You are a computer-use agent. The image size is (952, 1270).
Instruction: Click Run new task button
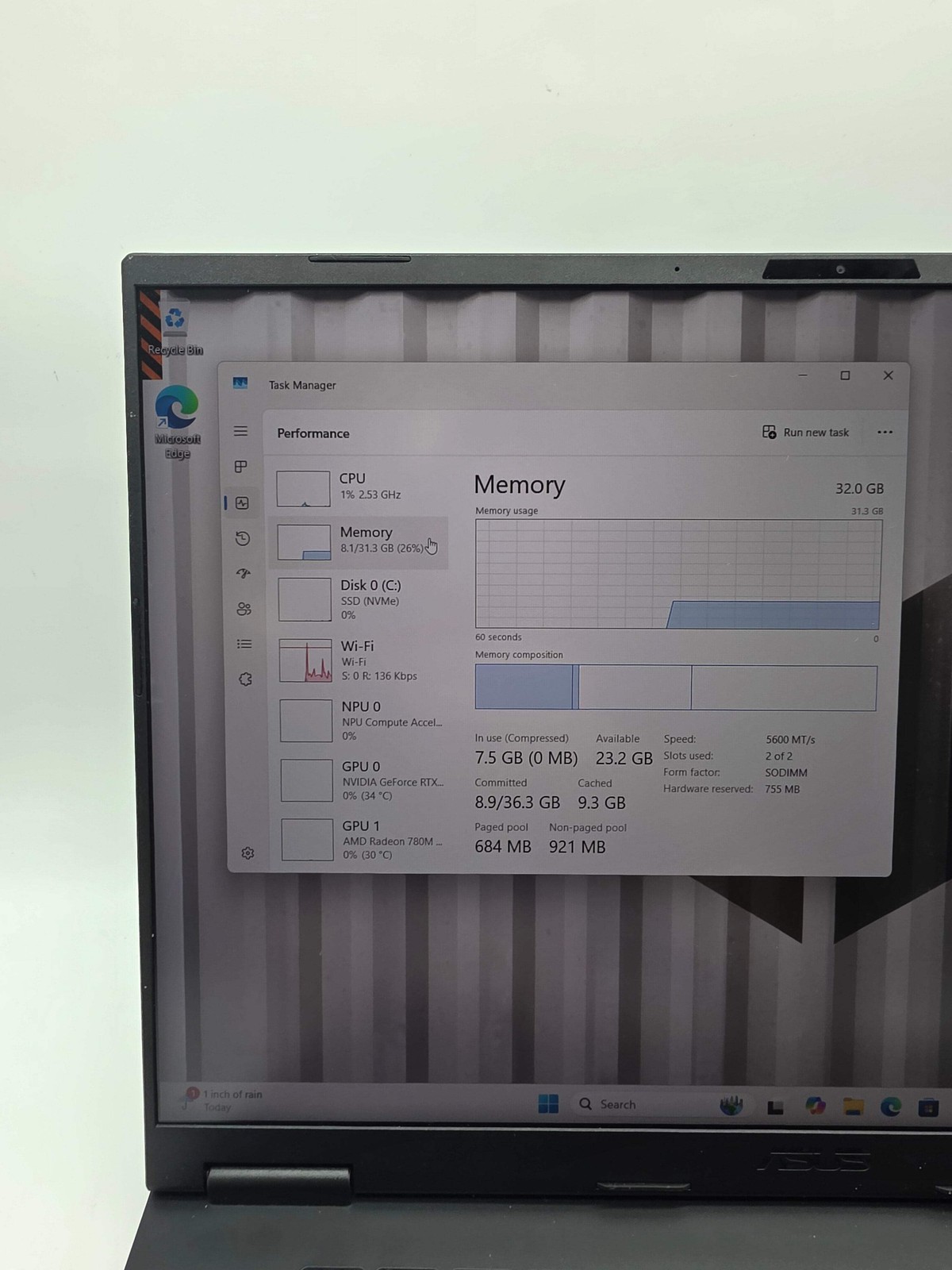click(805, 433)
